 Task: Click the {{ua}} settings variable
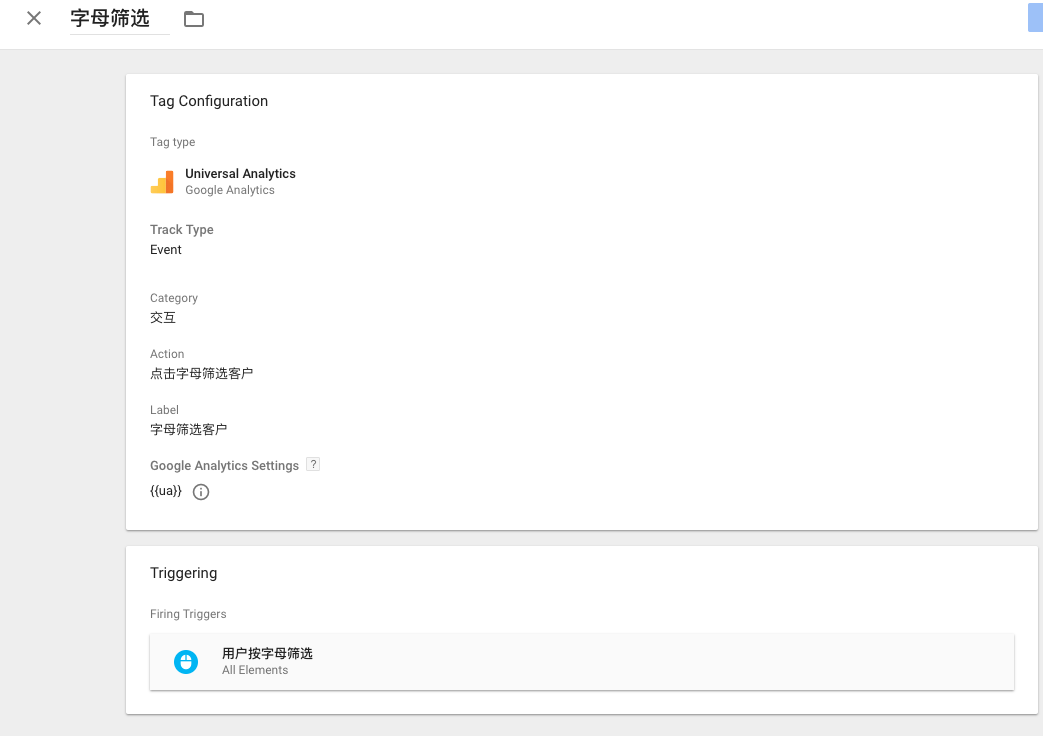pyautogui.click(x=166, y=491)
